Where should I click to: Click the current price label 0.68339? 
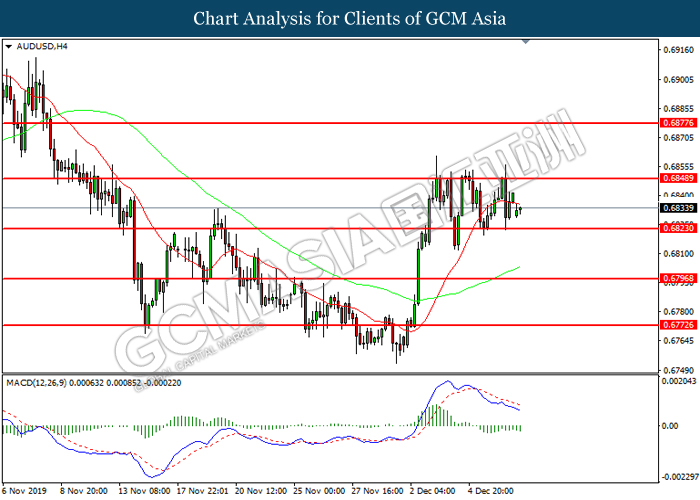click(679, 208)
